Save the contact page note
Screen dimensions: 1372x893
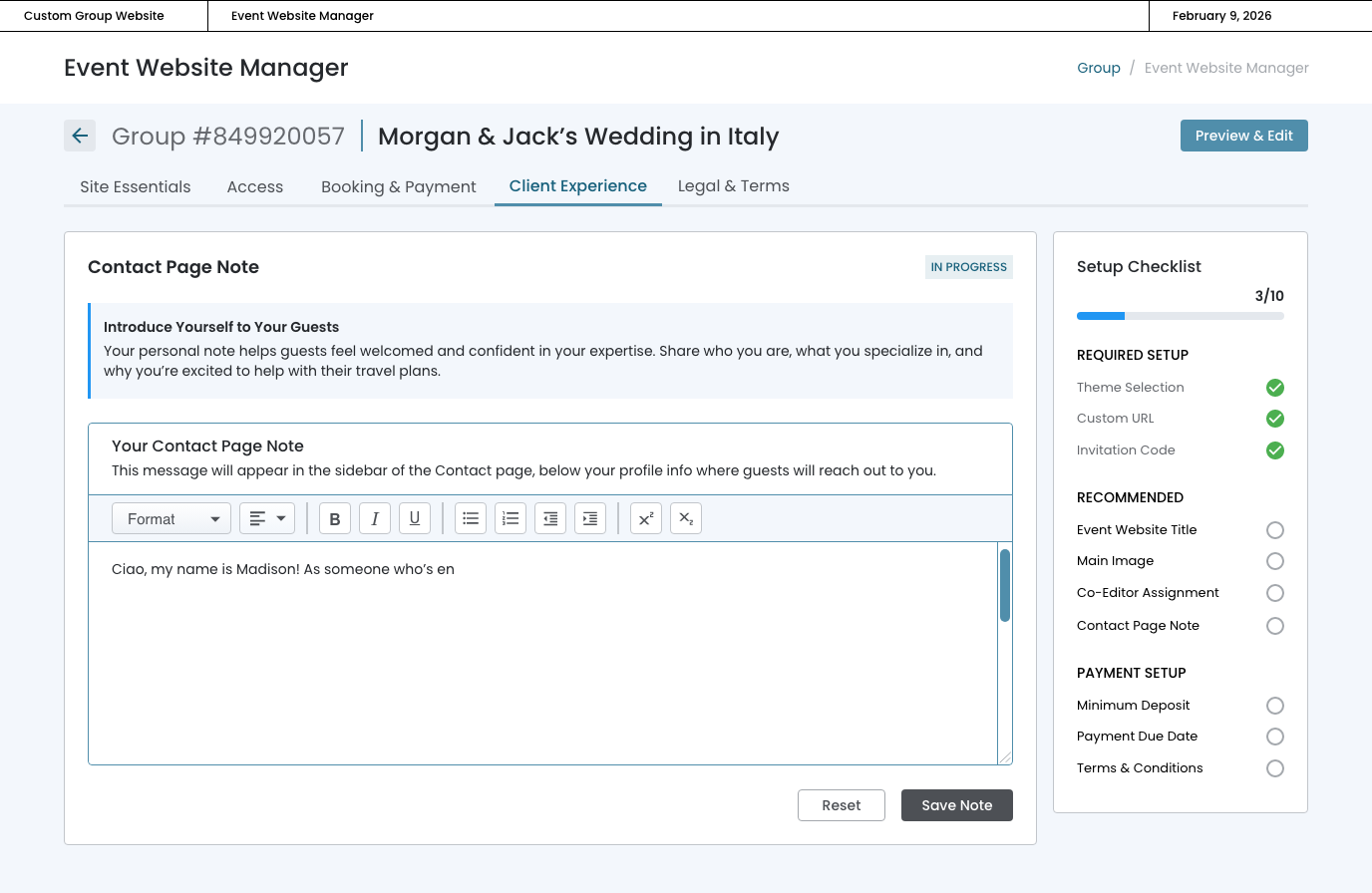pyautogui.click(x=956, y=805)
